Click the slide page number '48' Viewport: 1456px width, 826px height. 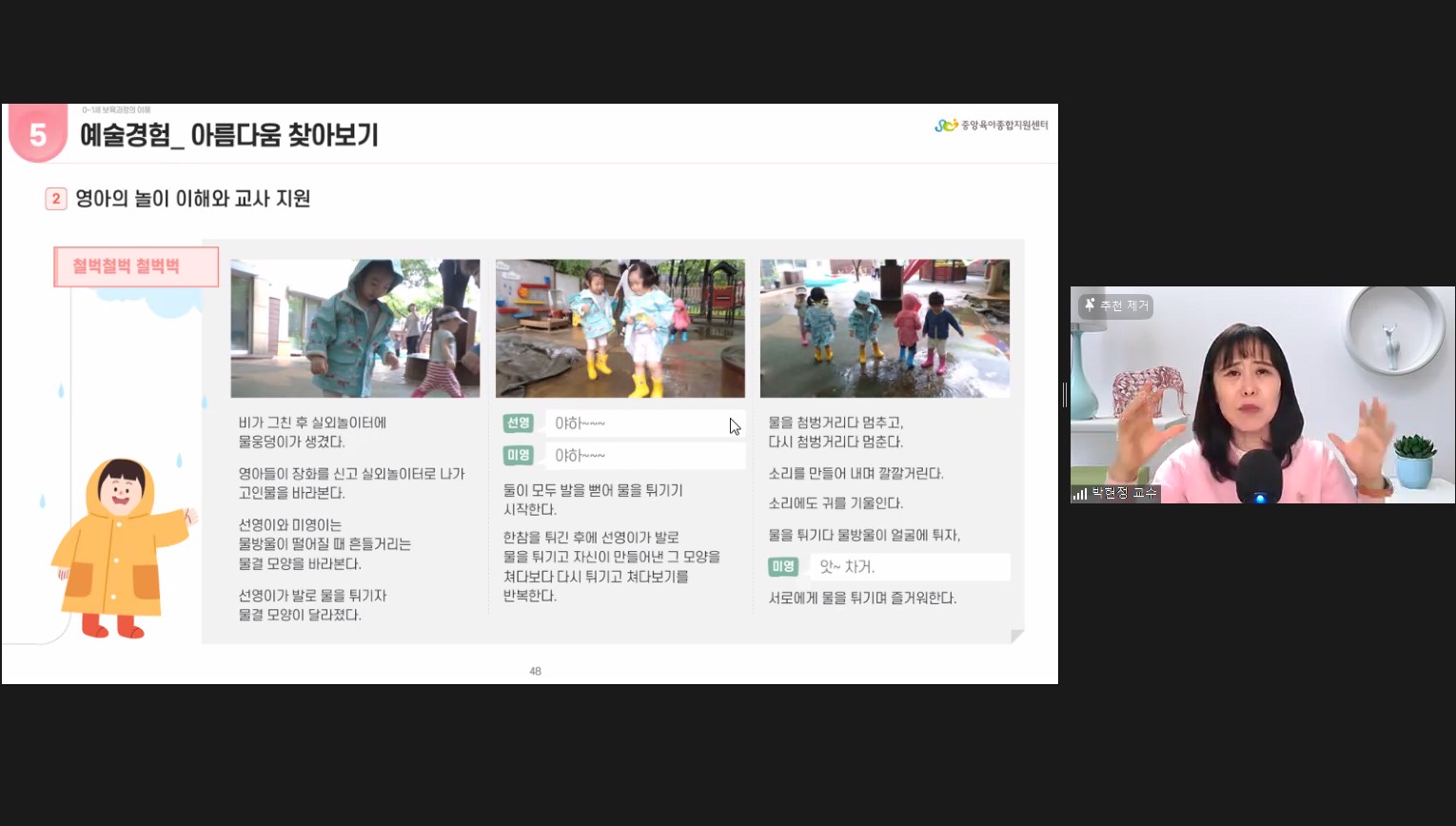[535, 671]
